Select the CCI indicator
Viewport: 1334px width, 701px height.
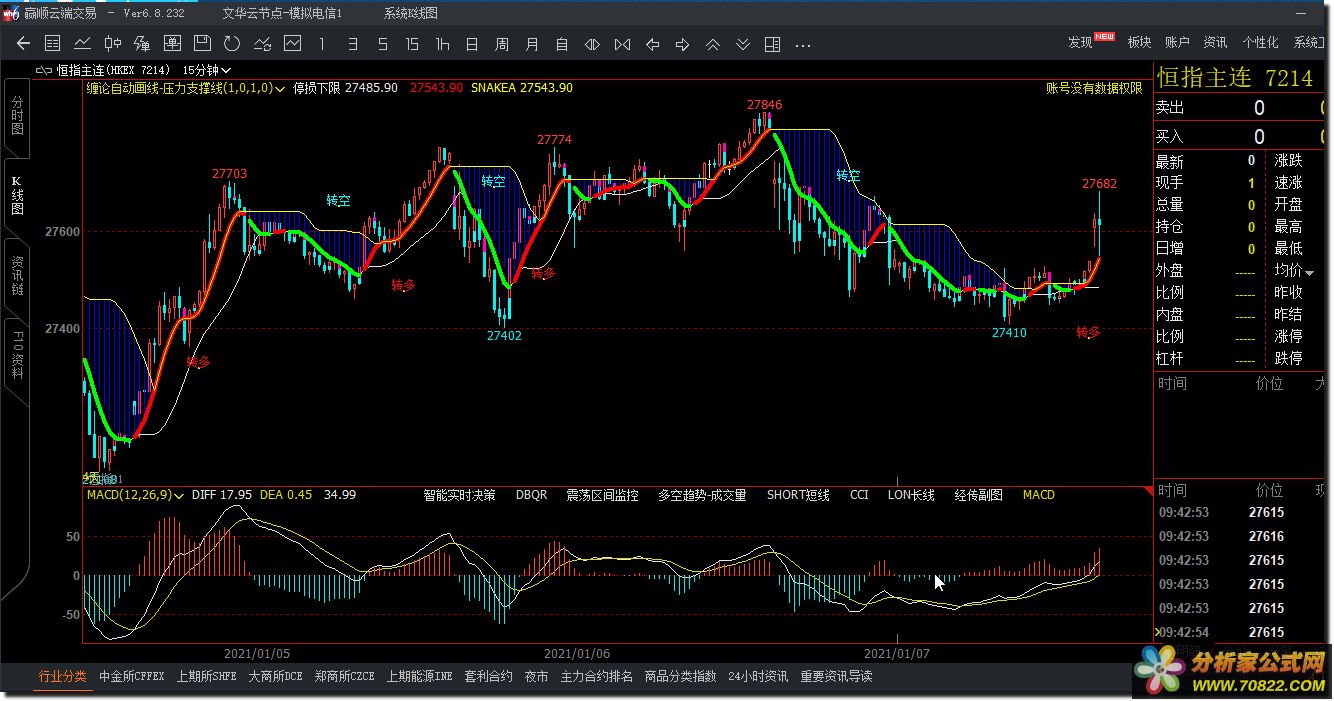(x=859, y=495)
